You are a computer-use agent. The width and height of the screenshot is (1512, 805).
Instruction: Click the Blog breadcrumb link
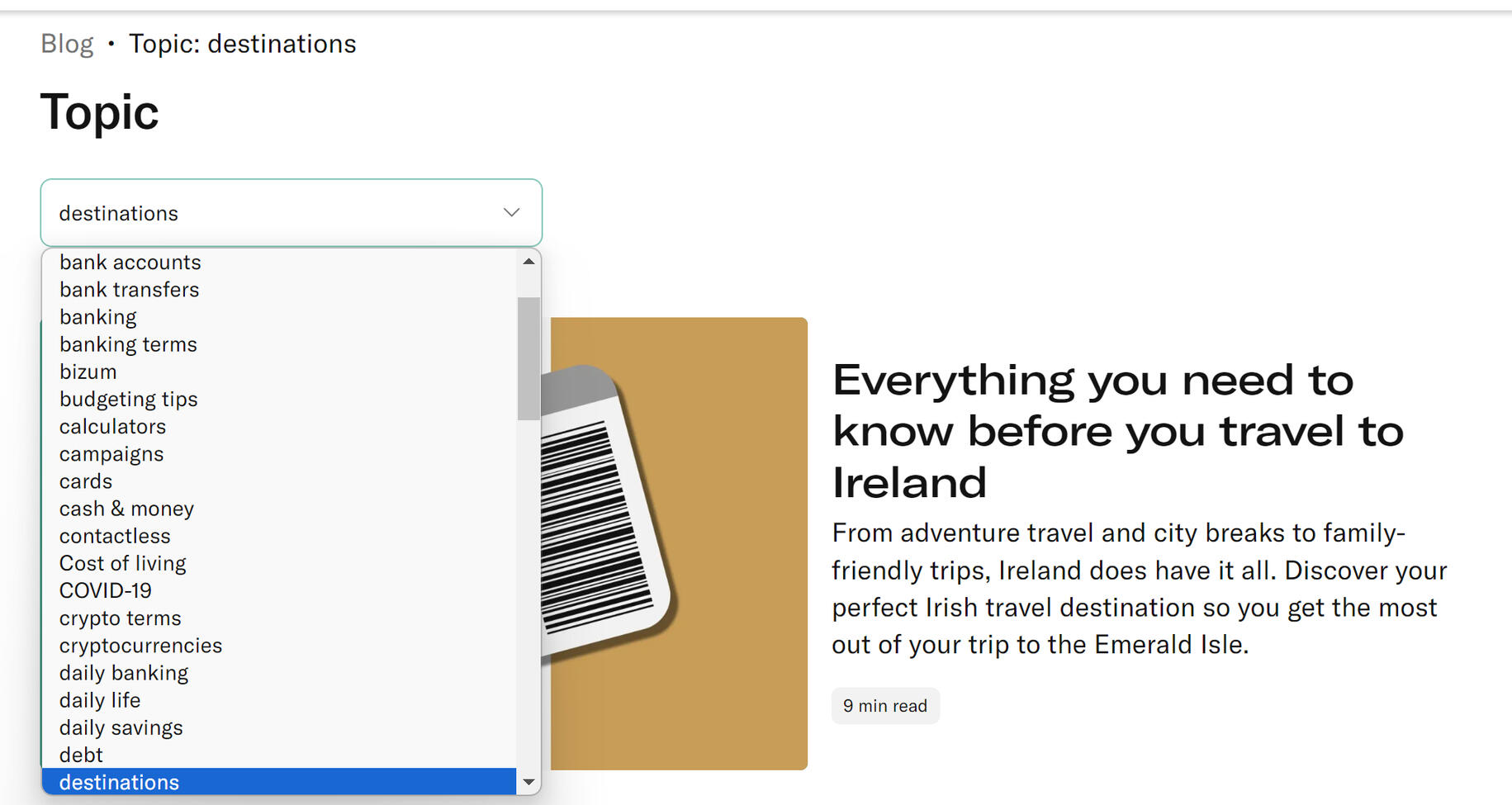click(x=67, y=44)
